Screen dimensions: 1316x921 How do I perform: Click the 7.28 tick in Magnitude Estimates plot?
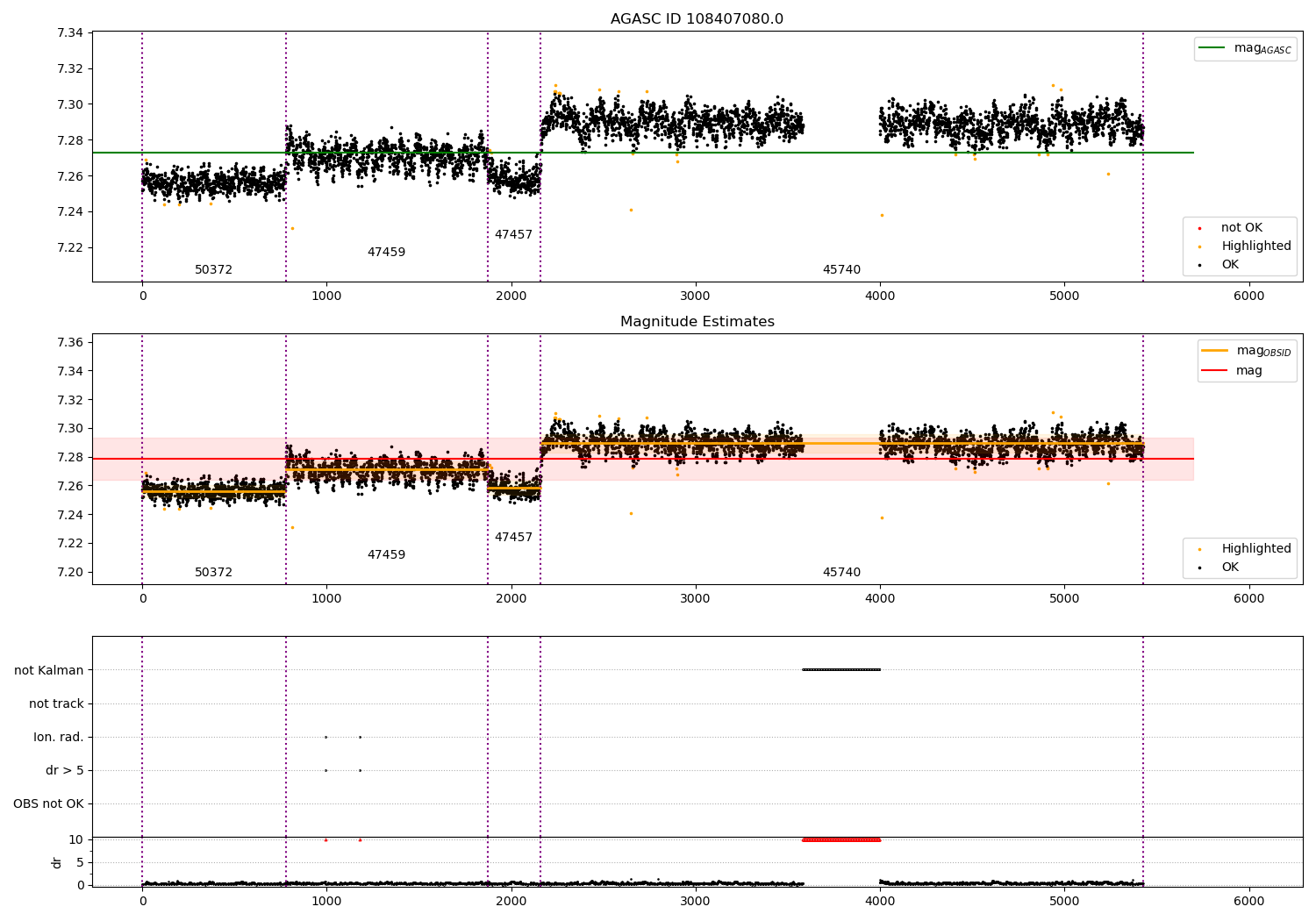pos(70,457)
